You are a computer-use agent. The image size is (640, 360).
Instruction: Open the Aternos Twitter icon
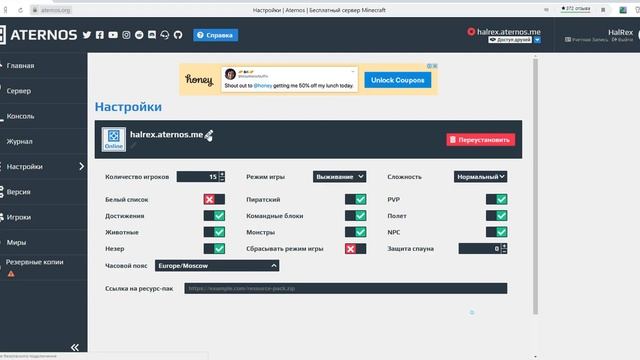pos(87,35)
